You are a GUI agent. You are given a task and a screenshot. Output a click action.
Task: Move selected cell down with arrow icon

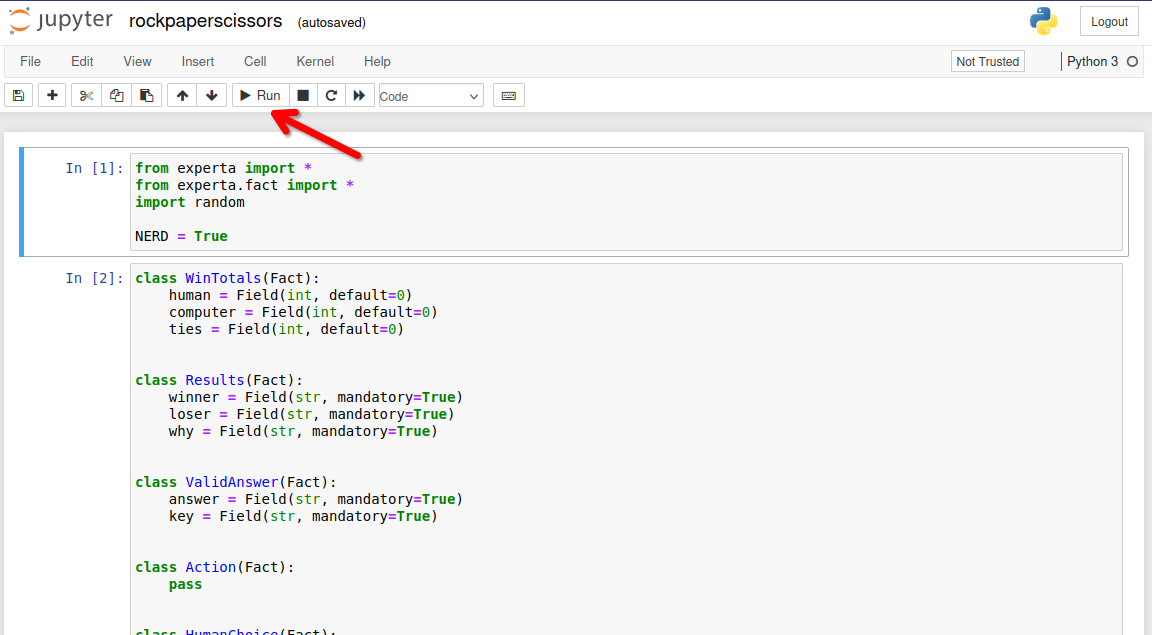point(211,96)
